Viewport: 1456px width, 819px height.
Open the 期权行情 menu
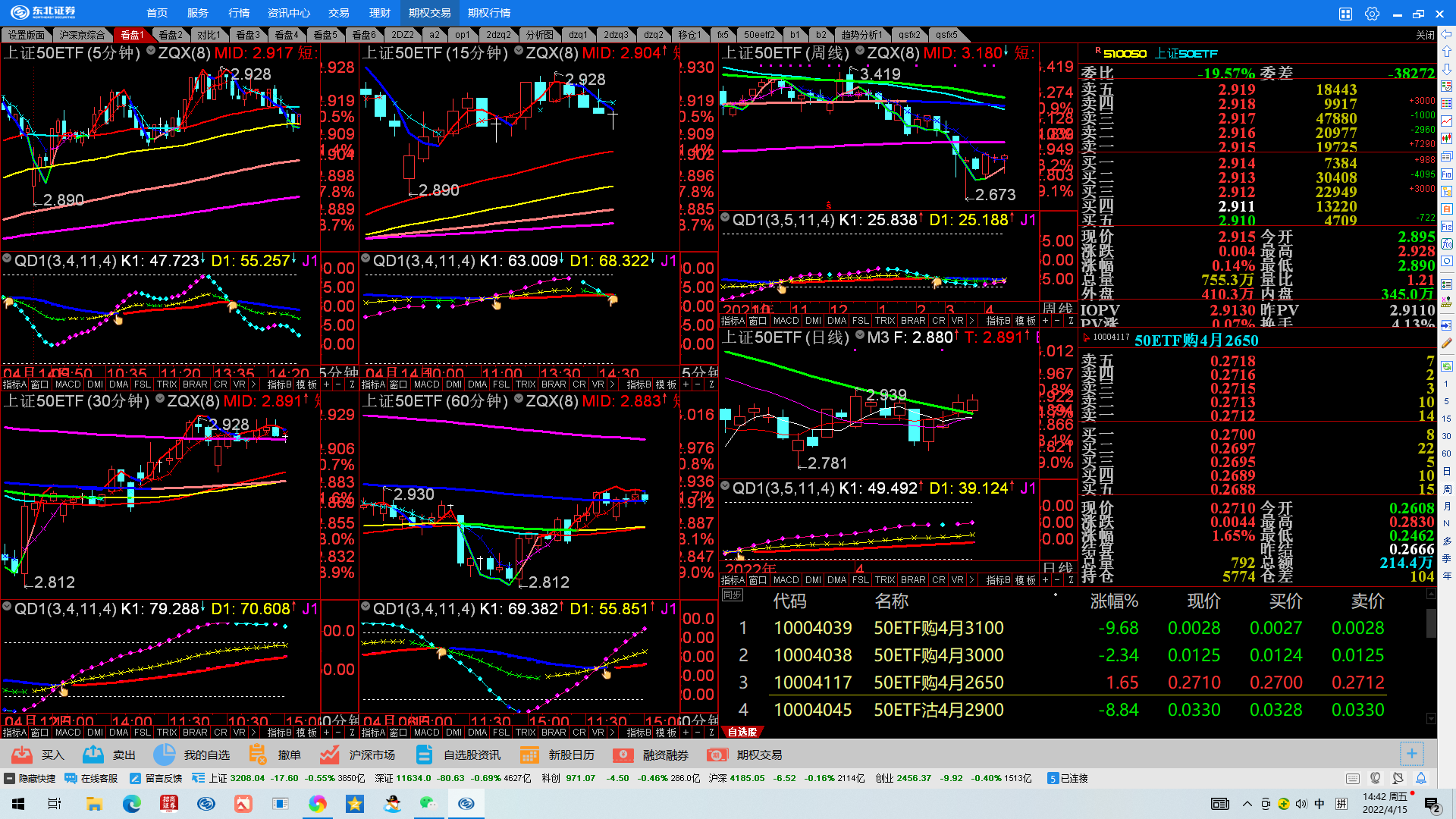tap(489, 13)
